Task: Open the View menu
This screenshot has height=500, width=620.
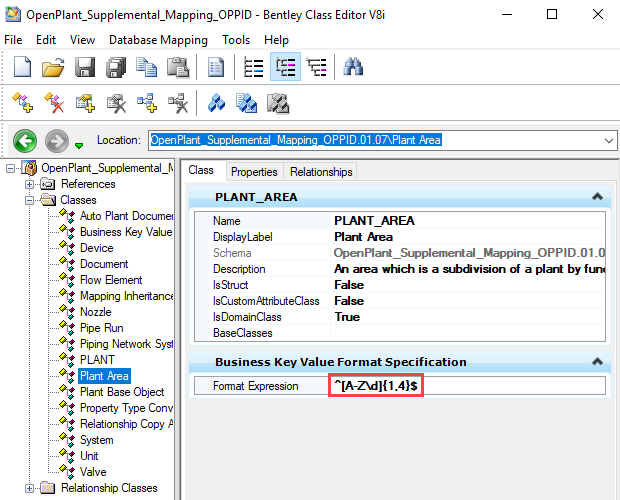Action: (x=82, y=40)
